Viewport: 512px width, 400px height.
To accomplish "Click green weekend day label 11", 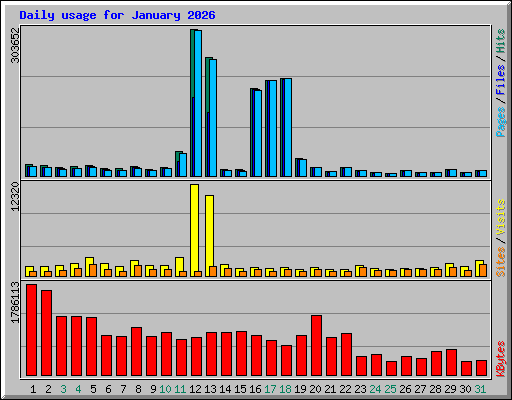I will tap(180, 389).
